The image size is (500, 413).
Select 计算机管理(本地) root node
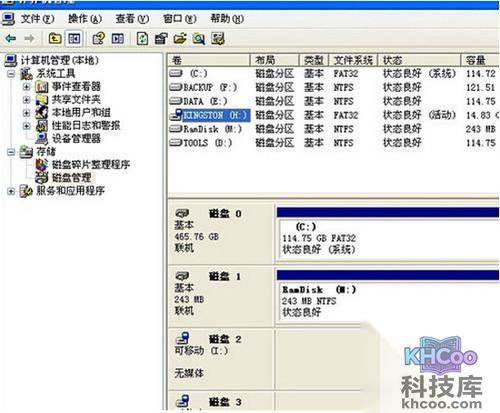point(60,60)
